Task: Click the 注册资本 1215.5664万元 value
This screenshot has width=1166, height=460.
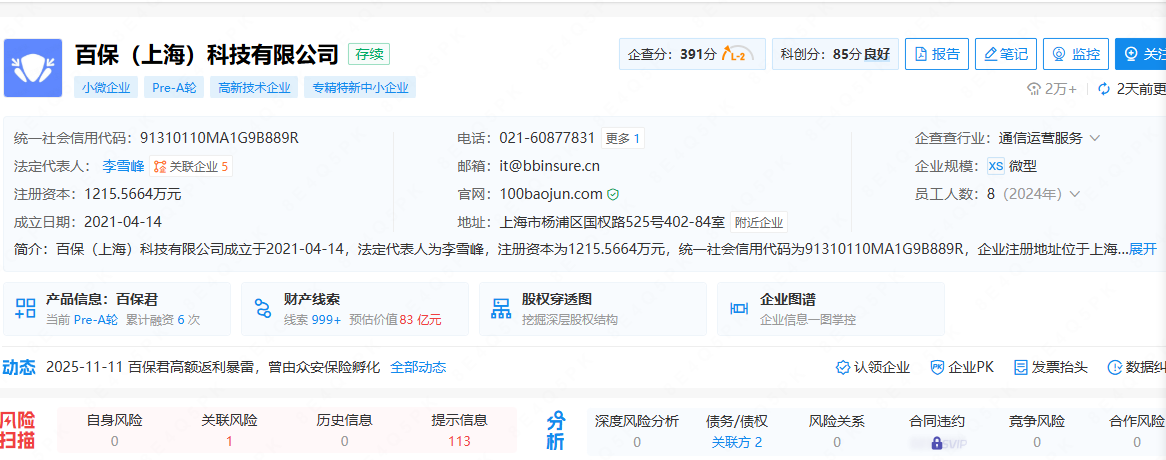Action: tap(132, 195)
